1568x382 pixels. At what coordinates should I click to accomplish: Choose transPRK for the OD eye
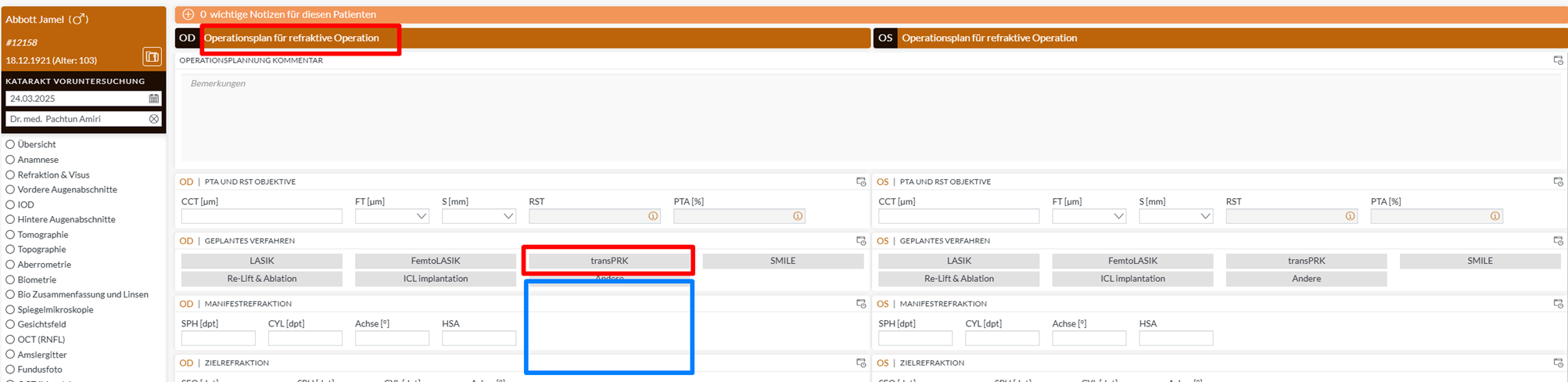608,261
